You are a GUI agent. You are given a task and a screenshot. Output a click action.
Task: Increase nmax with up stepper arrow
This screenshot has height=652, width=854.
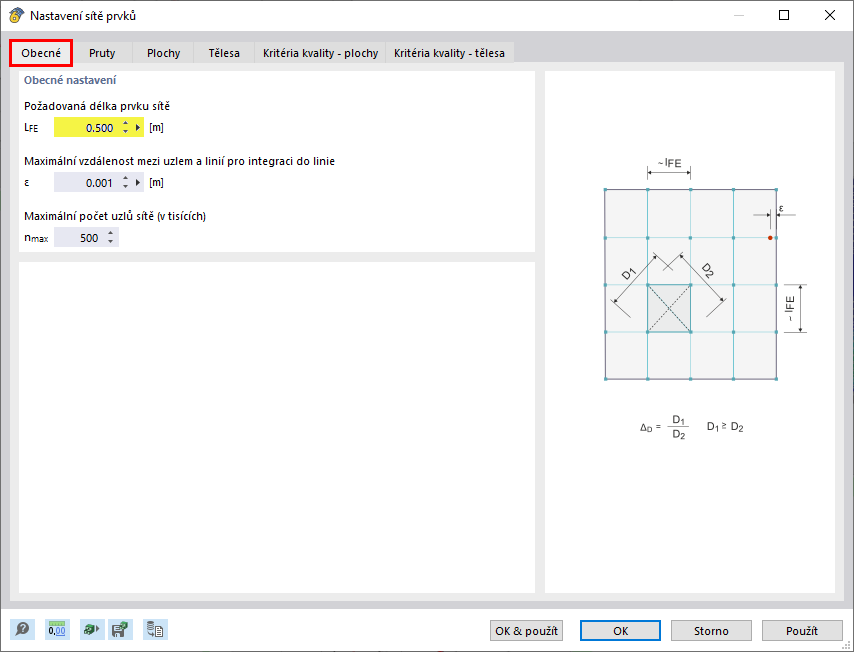pos(111,233)
